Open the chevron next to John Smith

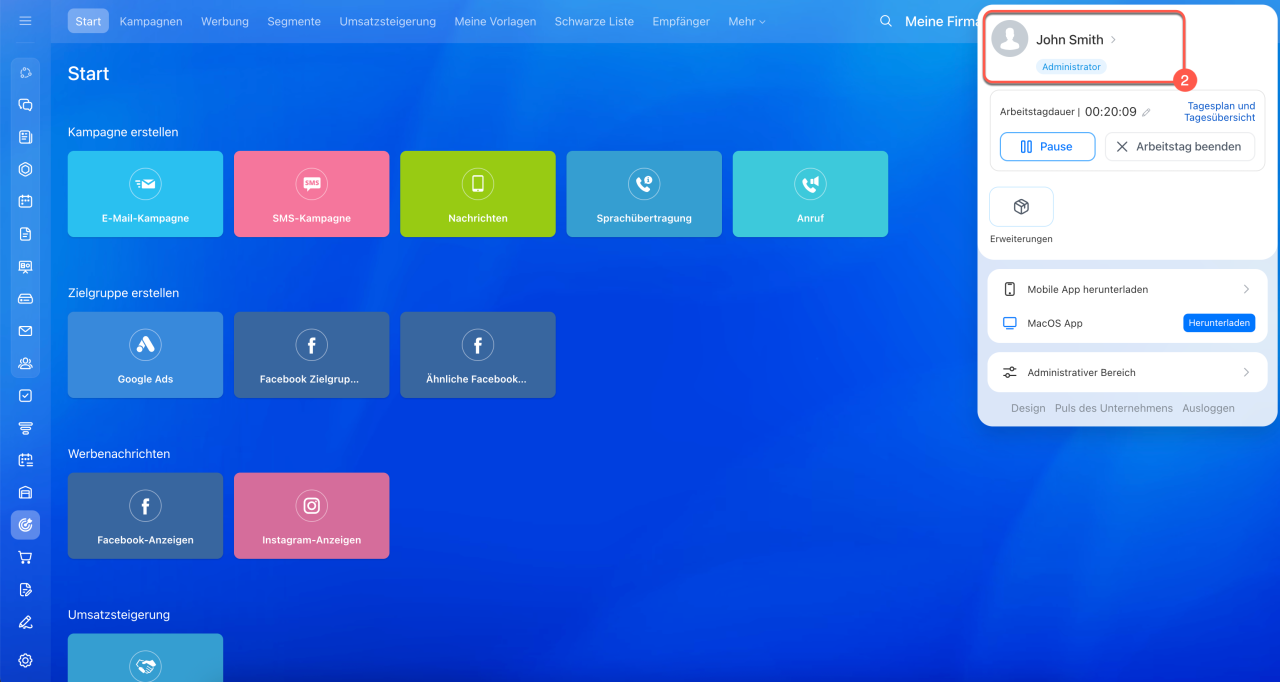pos(1114,40)
